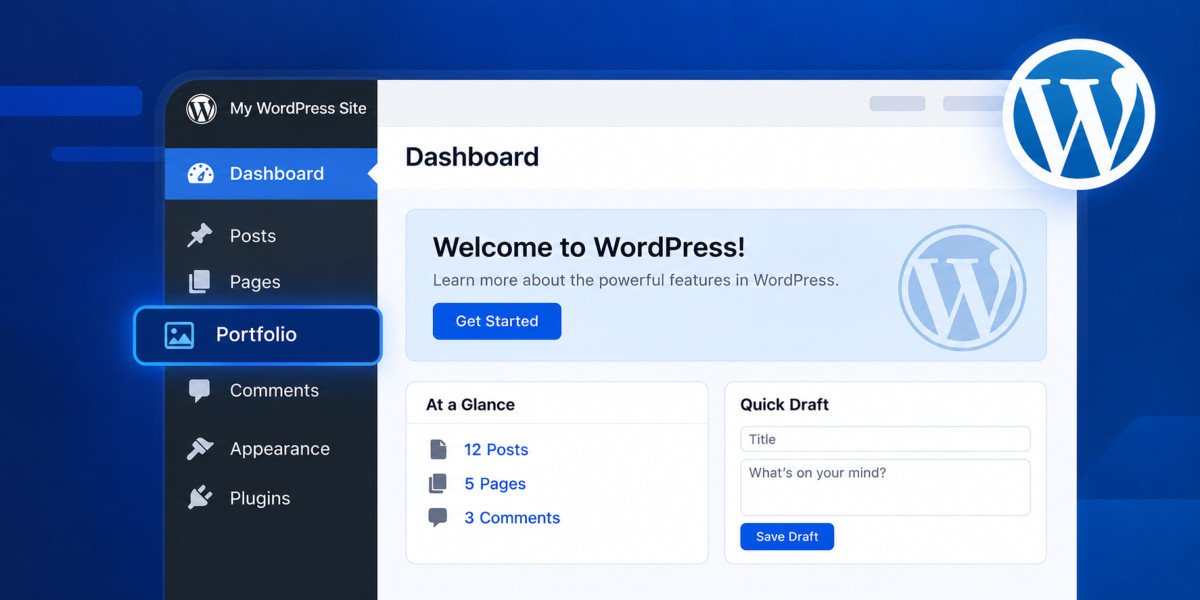Open the 3 Comments link

pyautogui.click(x=512, y=518)
